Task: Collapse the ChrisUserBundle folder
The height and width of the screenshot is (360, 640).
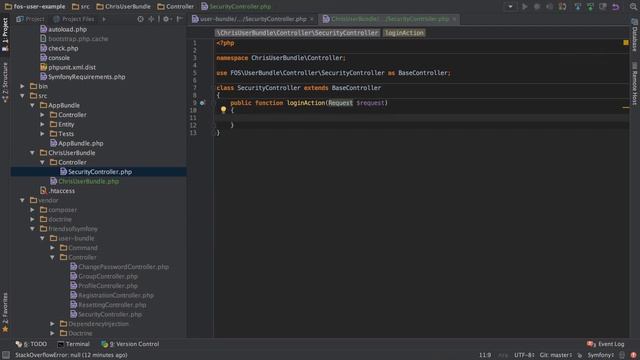Action: (32, 153)
